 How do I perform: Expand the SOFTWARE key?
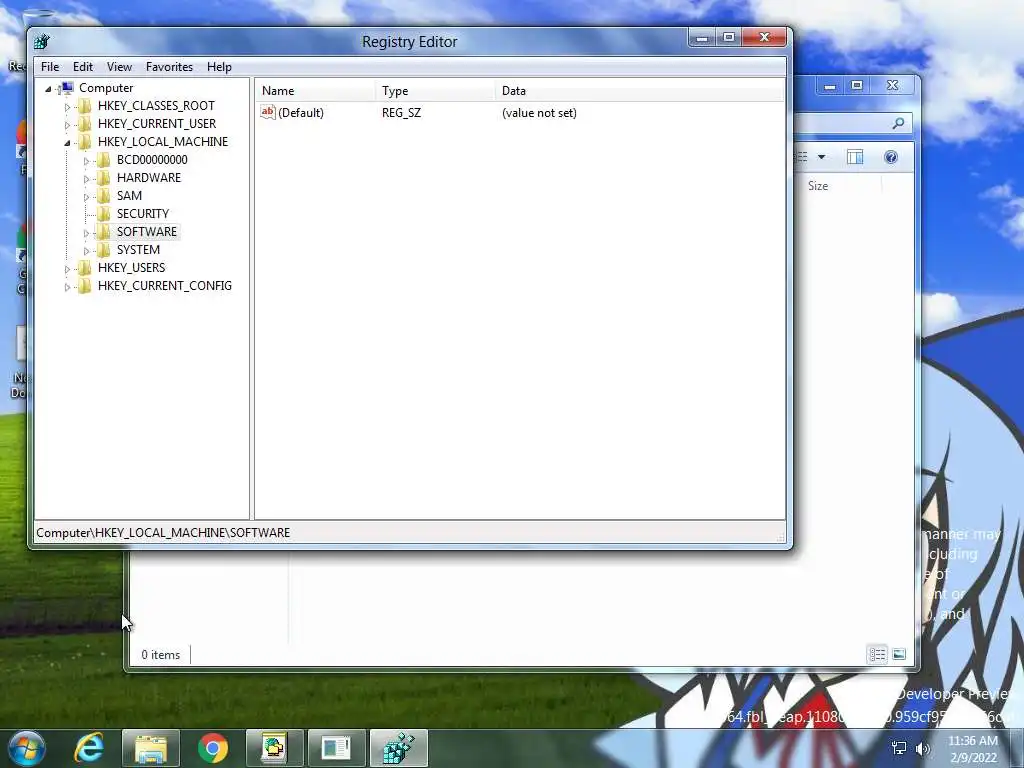(86, 232)
